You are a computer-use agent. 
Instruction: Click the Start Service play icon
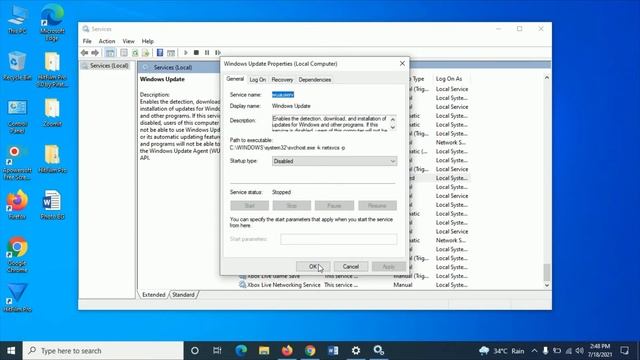(x=186, y=53)
